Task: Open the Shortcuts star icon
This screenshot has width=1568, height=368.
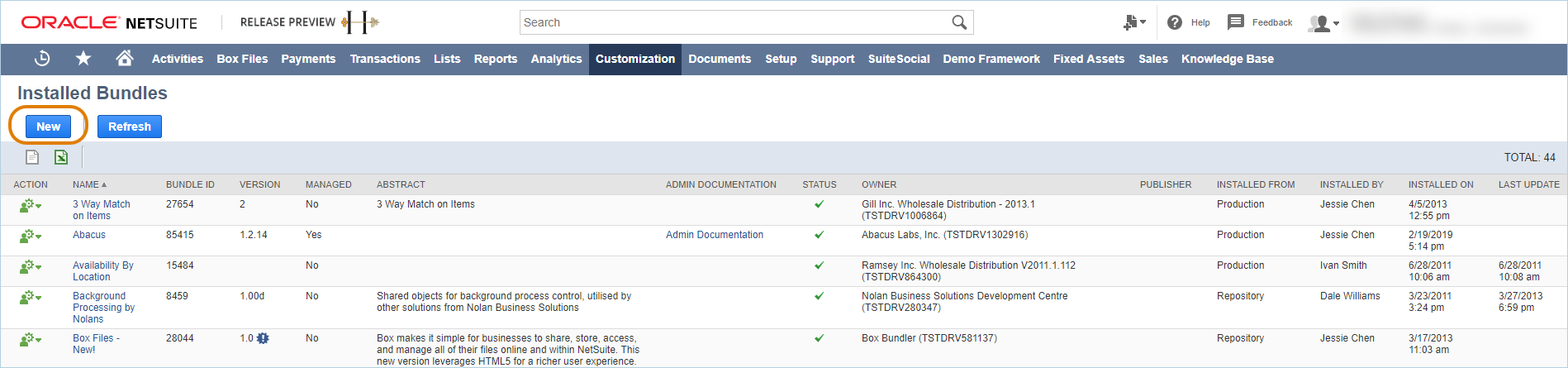Action: [x=83, y=59]
